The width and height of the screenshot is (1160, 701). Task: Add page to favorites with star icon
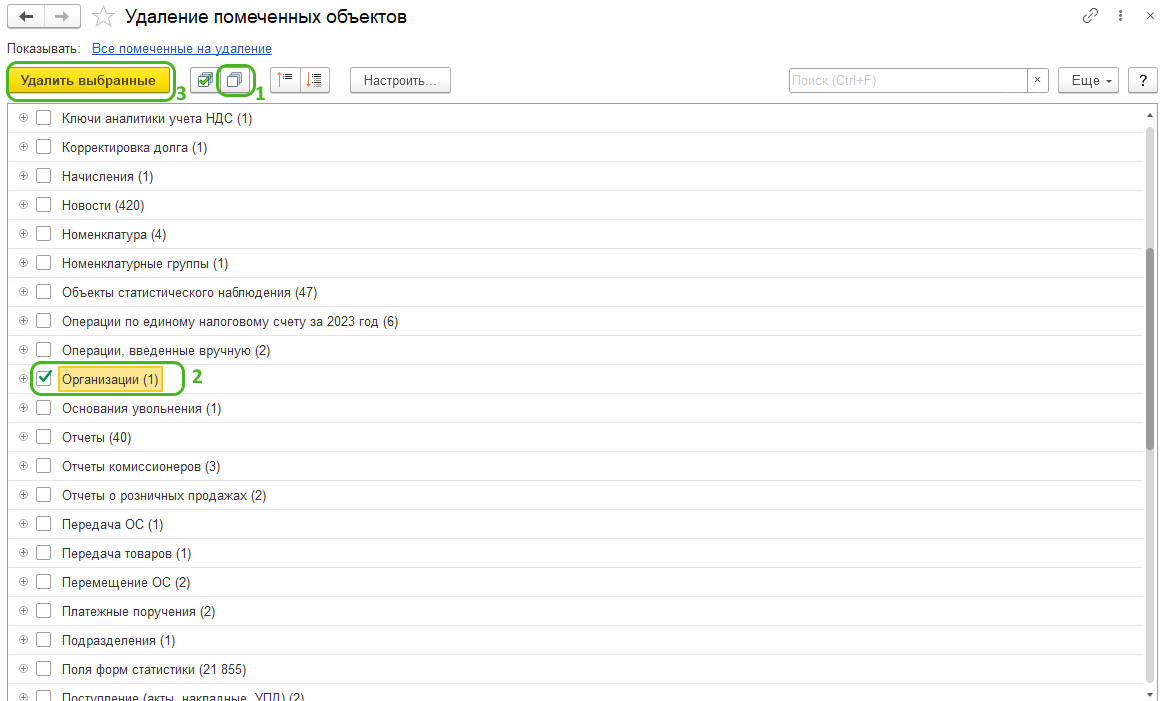102,17
